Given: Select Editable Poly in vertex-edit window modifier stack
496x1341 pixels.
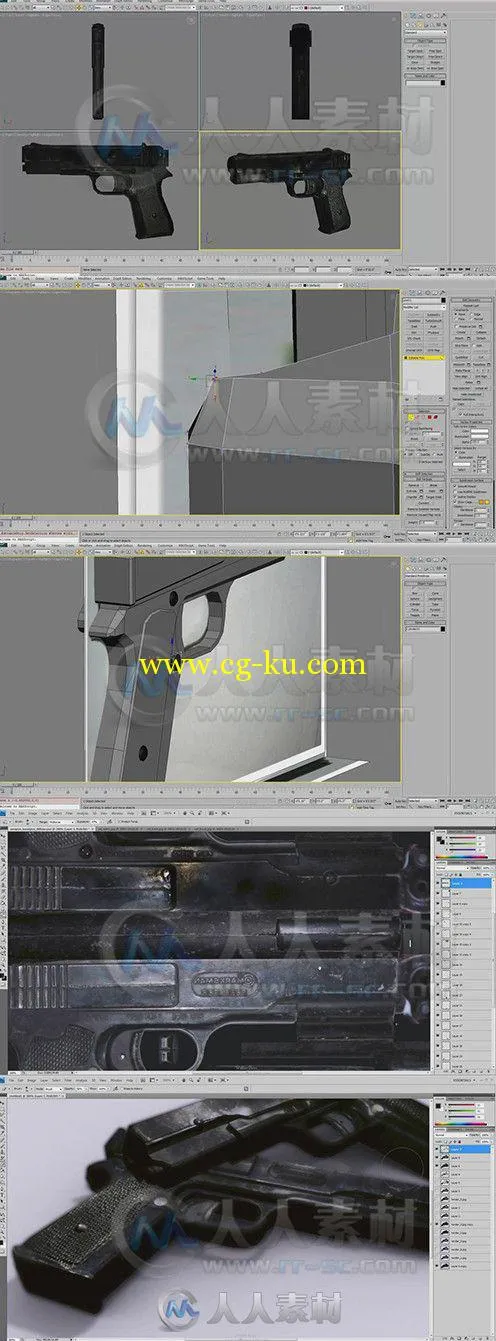Looking at the screenshot, I should [x=425, y=356].
